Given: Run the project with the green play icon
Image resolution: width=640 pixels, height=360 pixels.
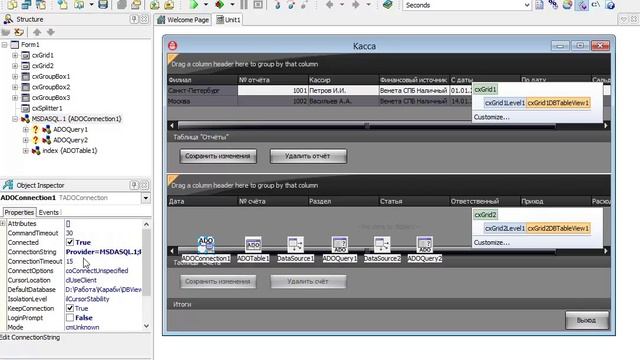Looking at the screenshot, I should 194,5.
